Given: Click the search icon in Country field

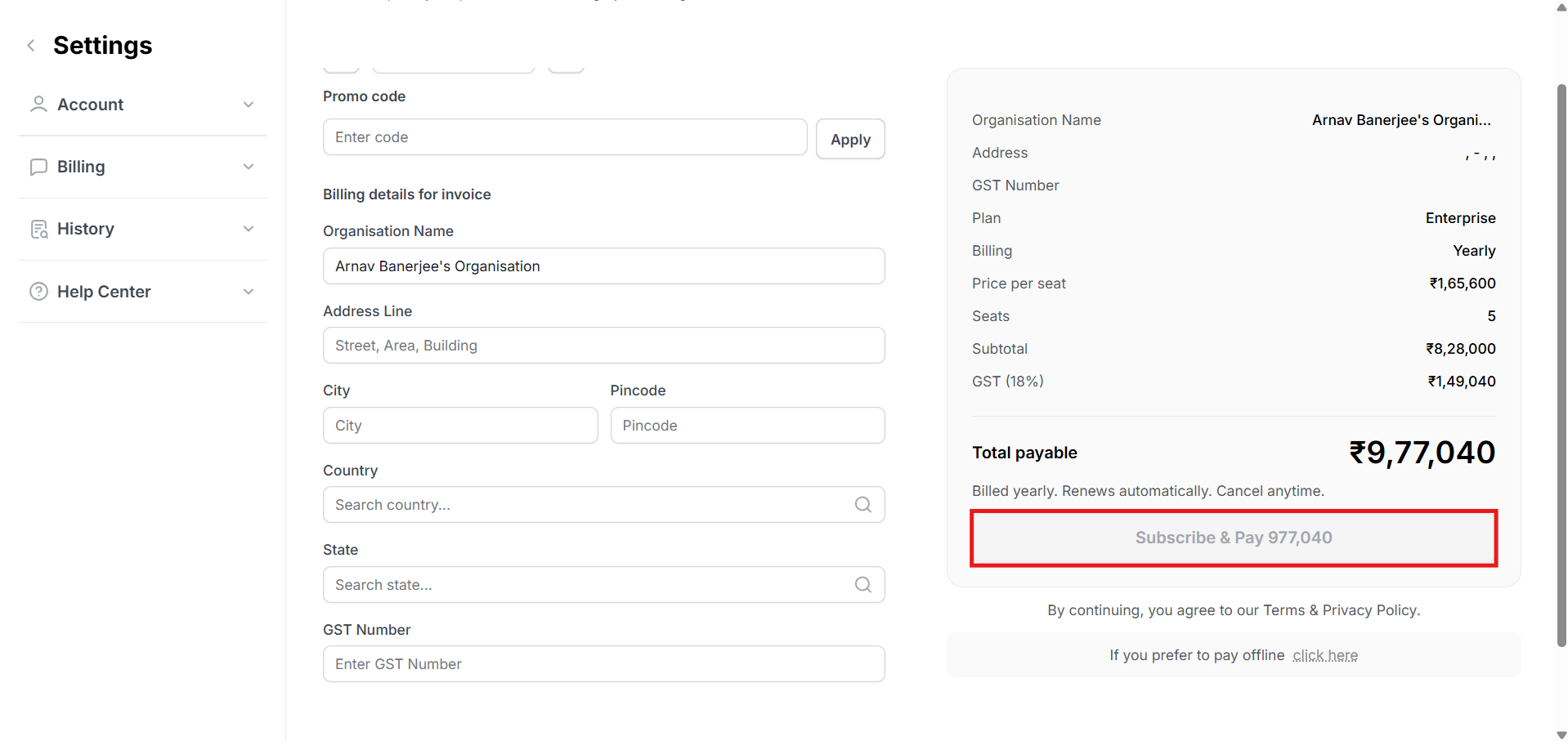Looking at the screenshot, I should 862,505.
